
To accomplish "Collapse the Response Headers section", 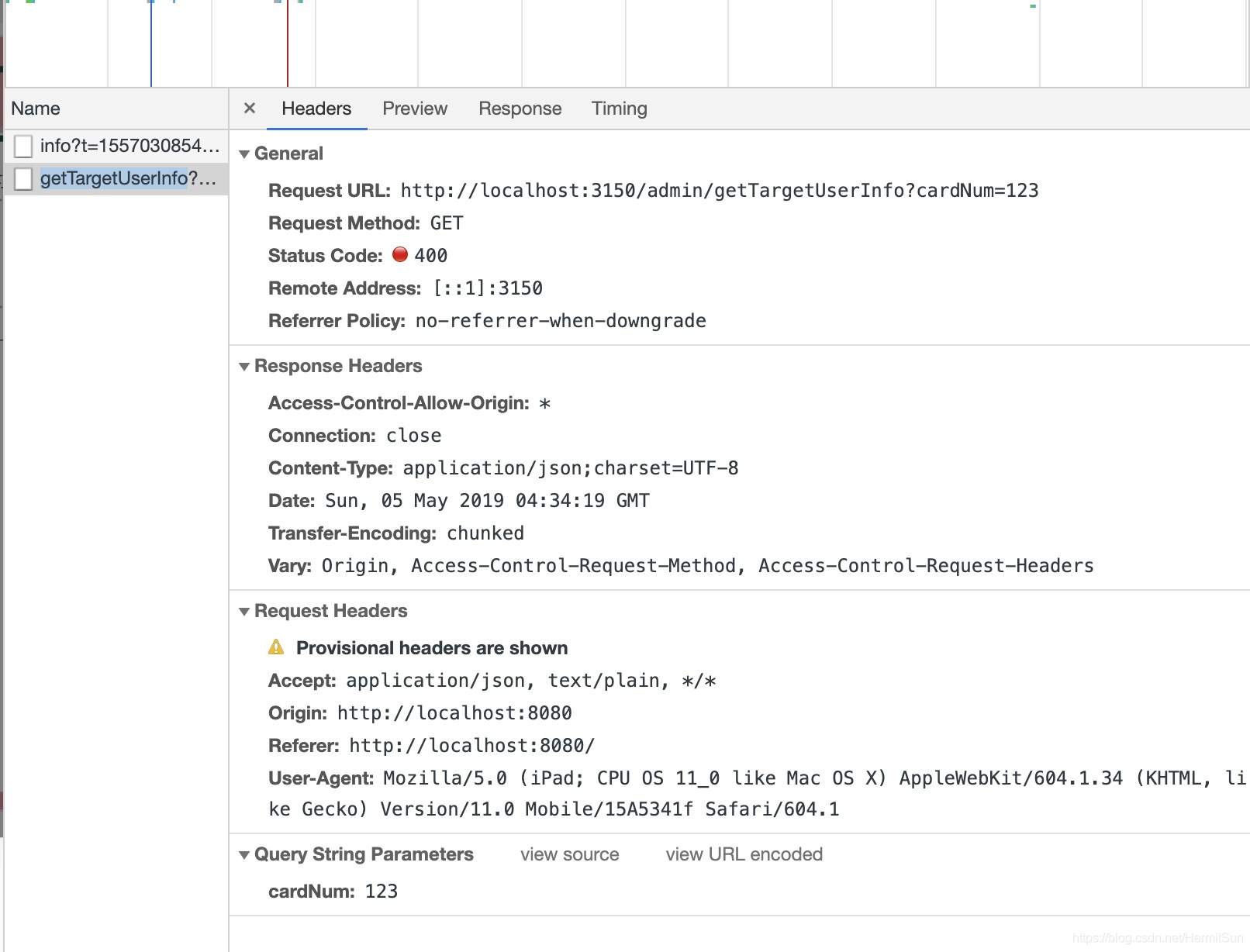I will coord(244,367).
